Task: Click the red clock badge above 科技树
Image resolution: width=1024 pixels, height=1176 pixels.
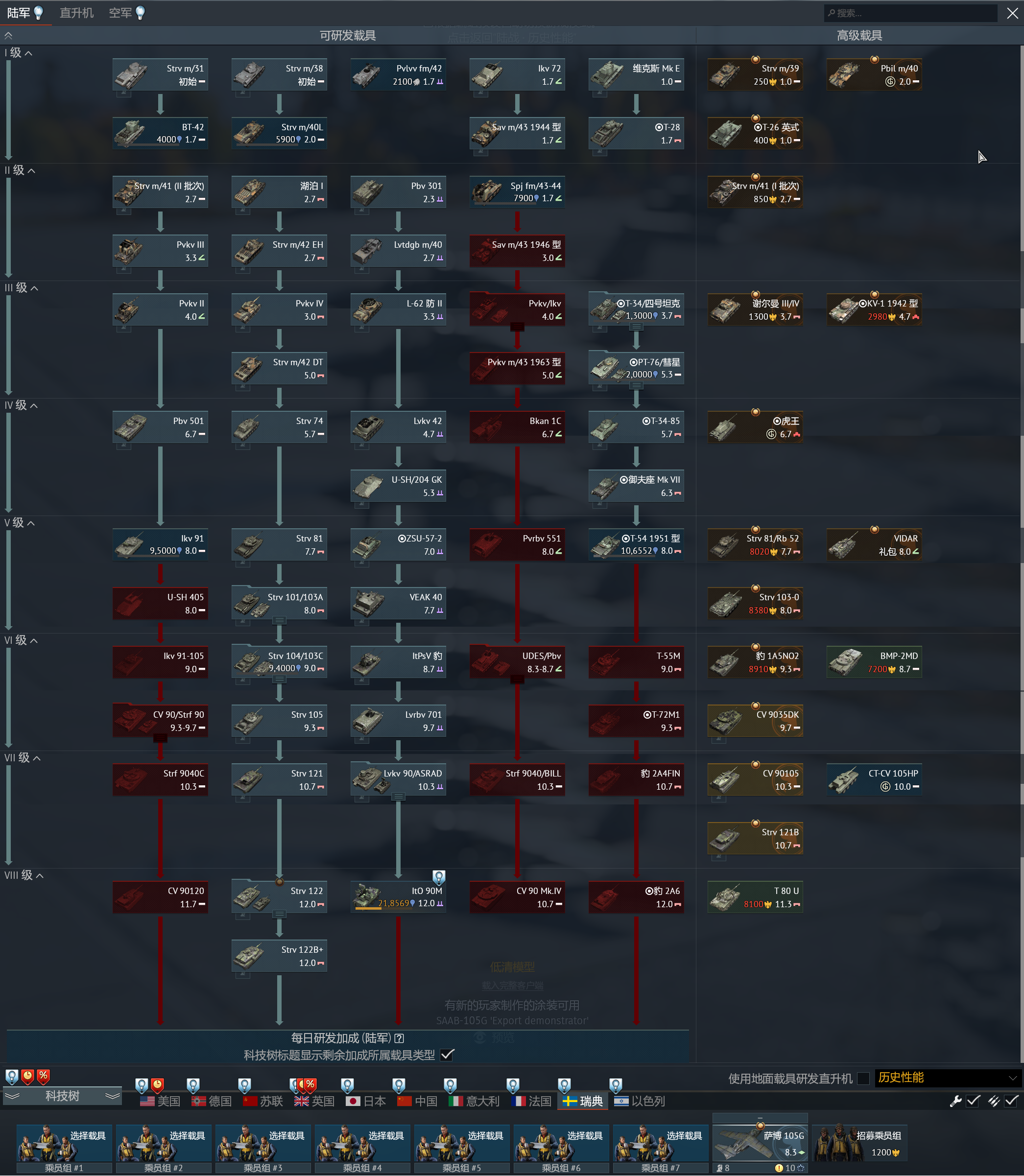Action: click(x=27, y=1076)
